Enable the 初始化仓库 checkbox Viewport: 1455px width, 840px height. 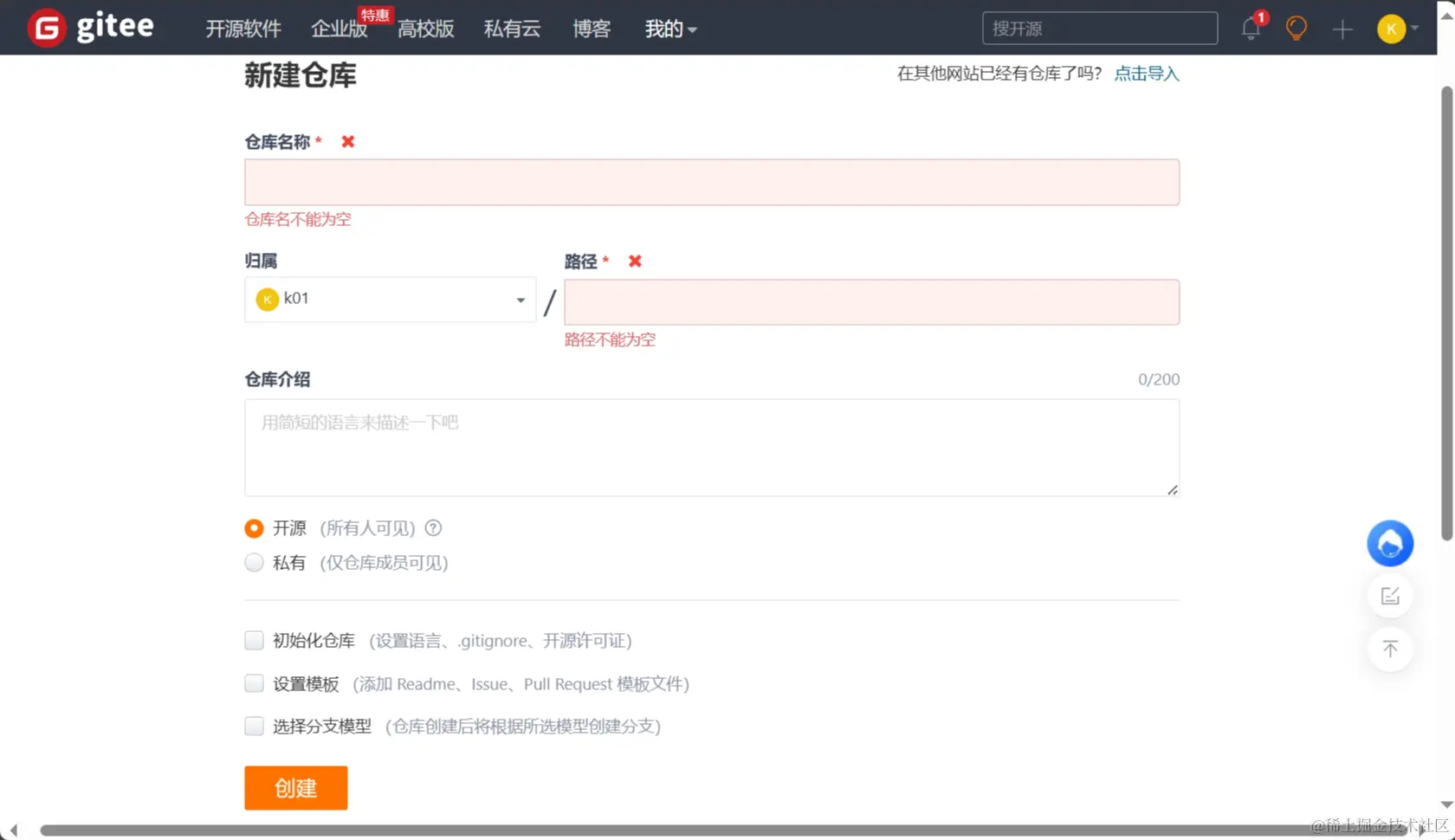[x=253, y=640]
